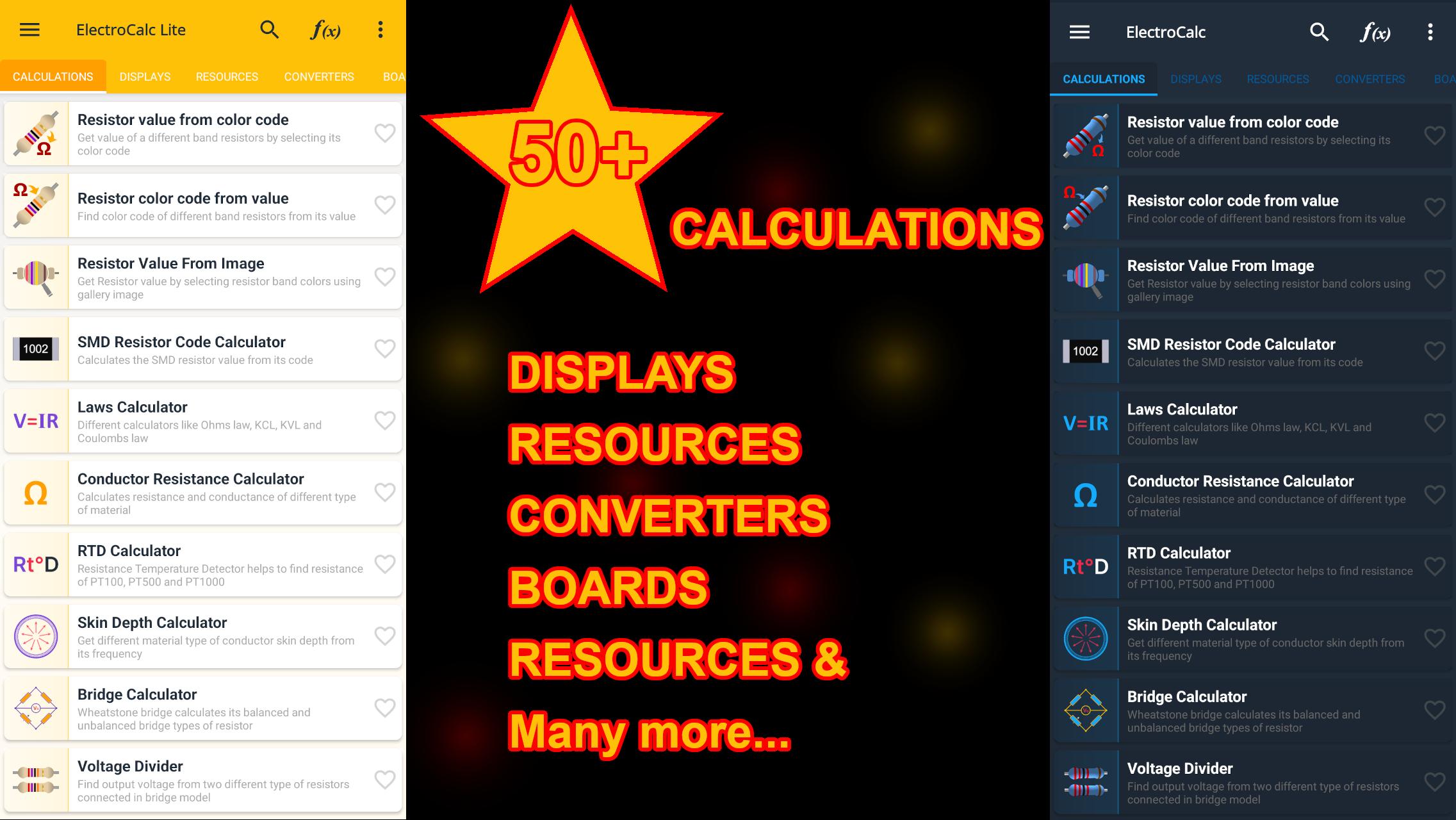
Task: Switch to RESOURCES tab in dark ElectroCalc
Action: [x=1278, y=79]
